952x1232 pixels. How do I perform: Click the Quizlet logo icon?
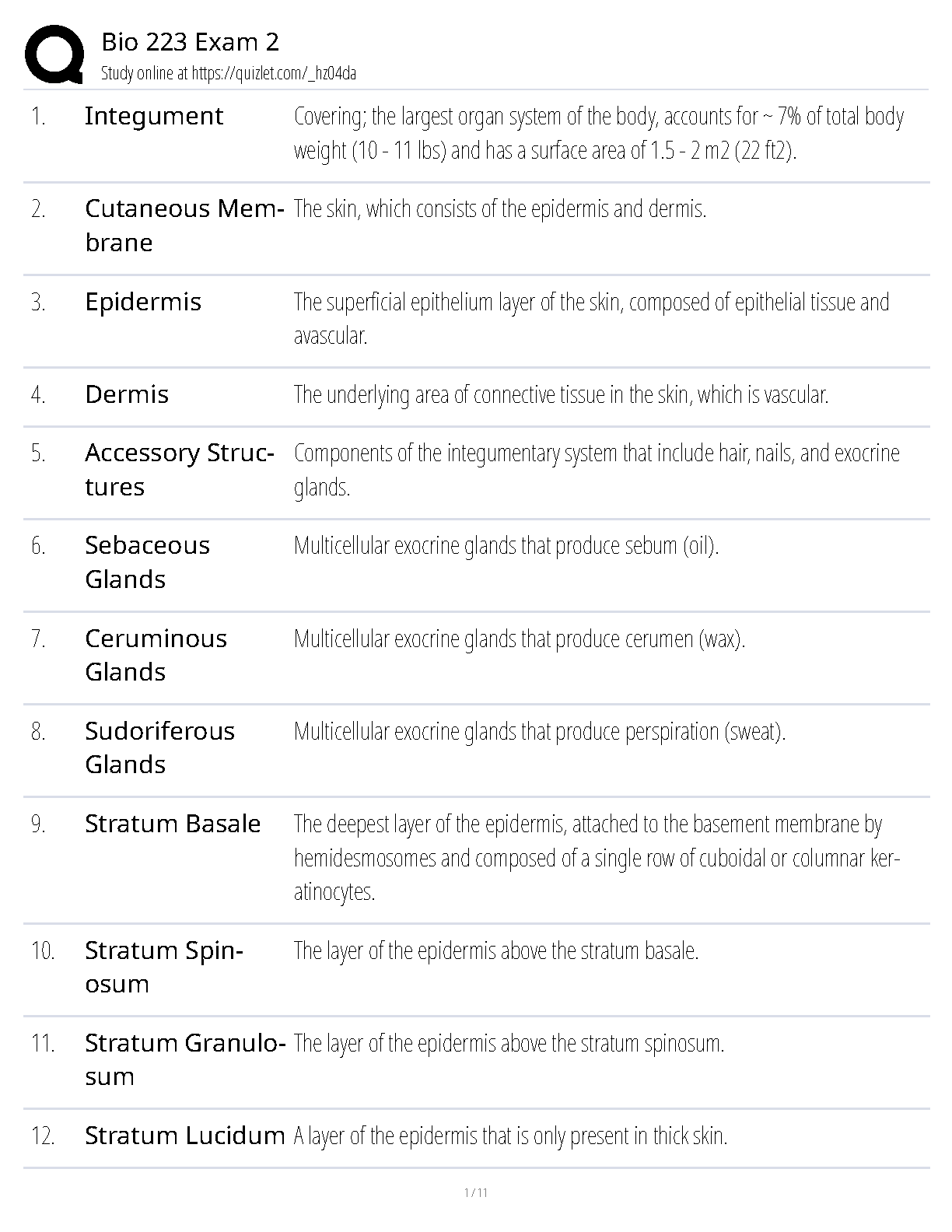tap(54, 54)
